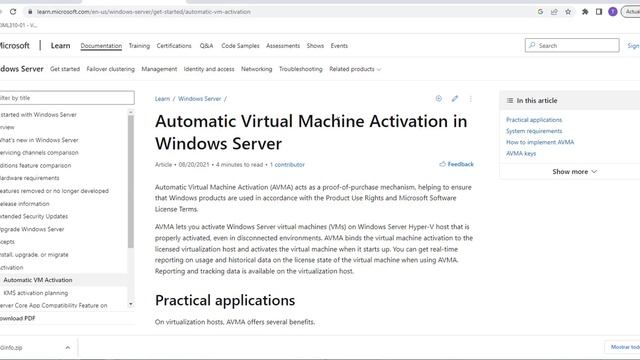Click the share page icon in address bar

[x=554, y=12]
